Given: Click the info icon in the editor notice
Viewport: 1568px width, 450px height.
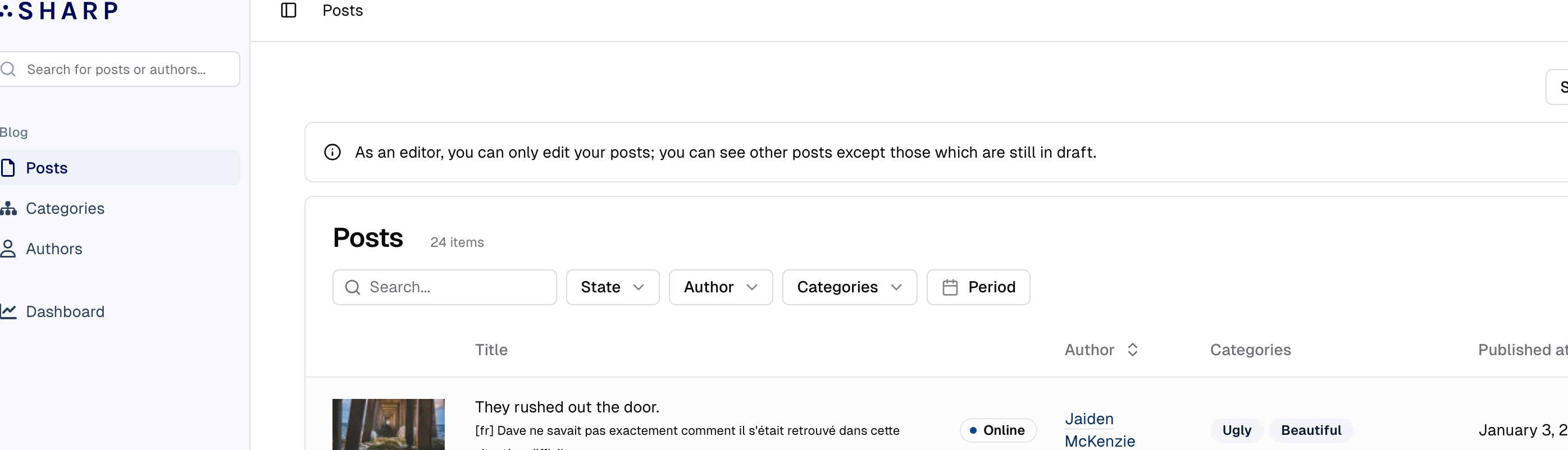Looking at the screenshot, I should coord(332,152).
